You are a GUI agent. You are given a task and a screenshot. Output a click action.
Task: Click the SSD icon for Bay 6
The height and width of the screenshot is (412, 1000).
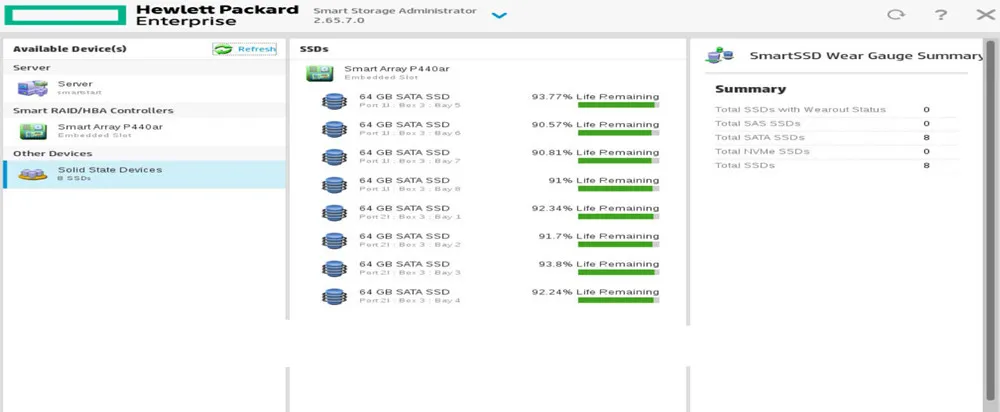(x=334, y=129)
